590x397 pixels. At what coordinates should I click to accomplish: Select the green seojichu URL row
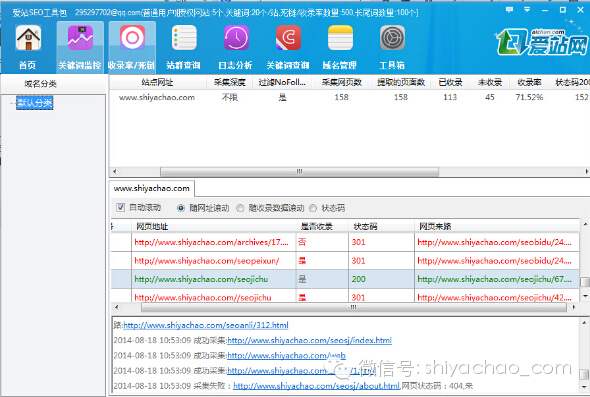click(345, 279)
